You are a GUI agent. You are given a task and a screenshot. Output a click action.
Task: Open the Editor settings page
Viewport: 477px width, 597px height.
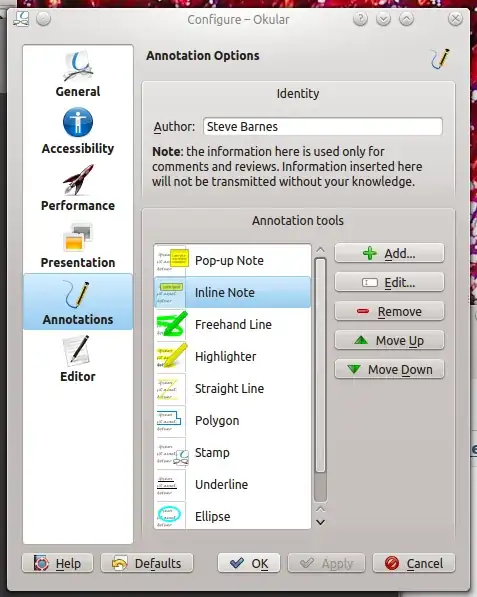(x=78, y=359)
